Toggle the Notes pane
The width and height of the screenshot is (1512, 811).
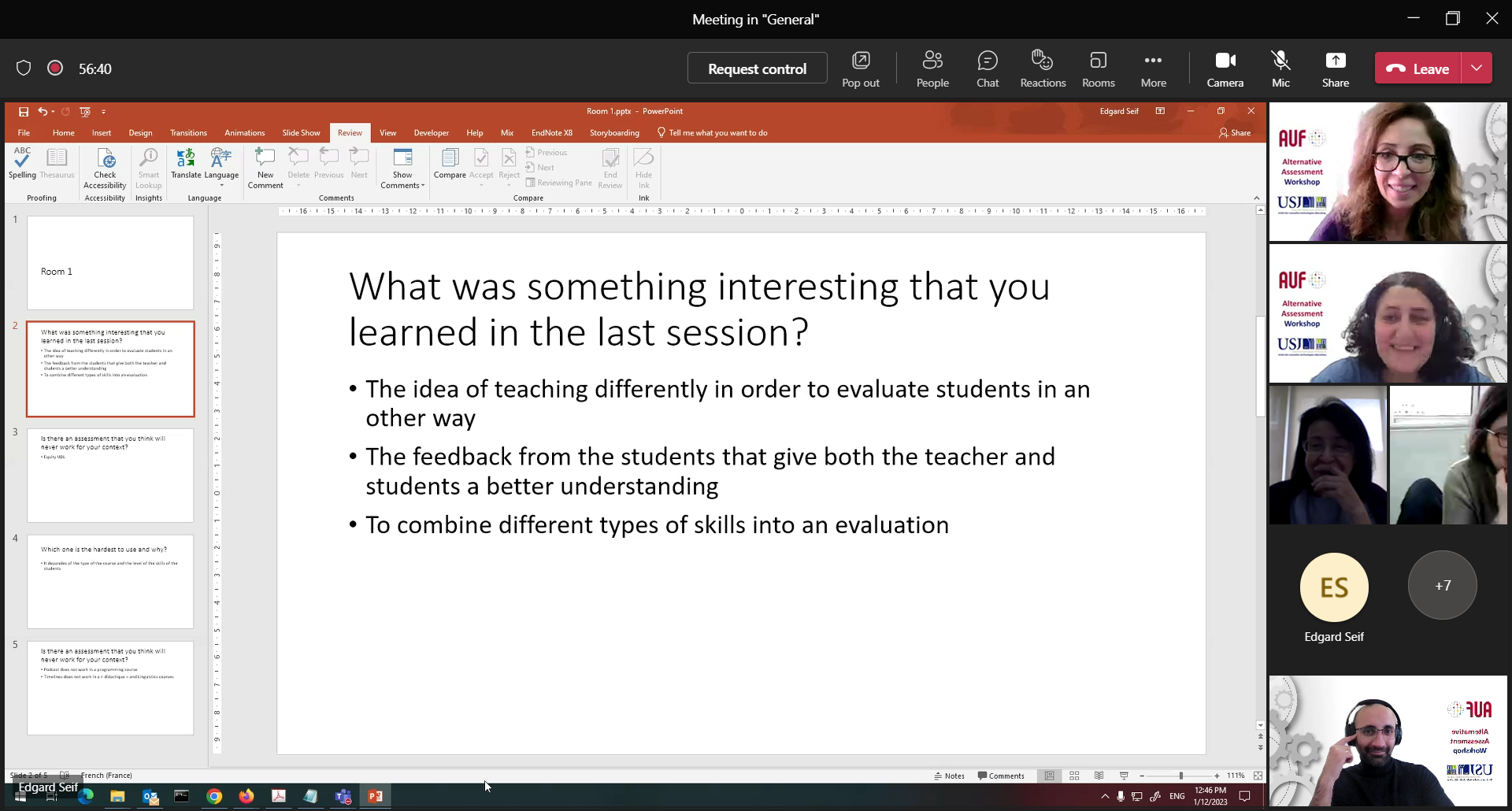(x=949, y=776)
